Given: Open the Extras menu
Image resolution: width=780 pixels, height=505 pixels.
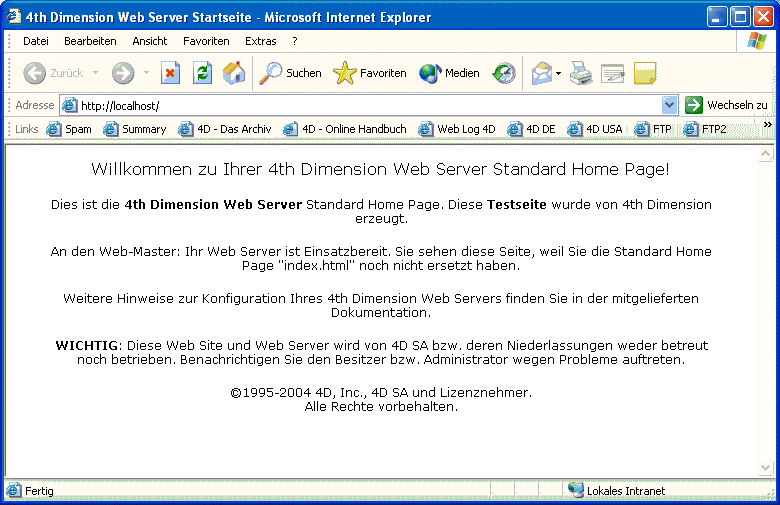Looking at the screenshot, I should (260, 41).
